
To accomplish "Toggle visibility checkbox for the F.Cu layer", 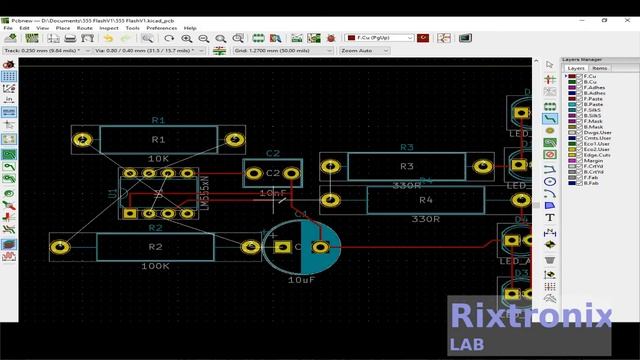I will click(x=579, y=76).
